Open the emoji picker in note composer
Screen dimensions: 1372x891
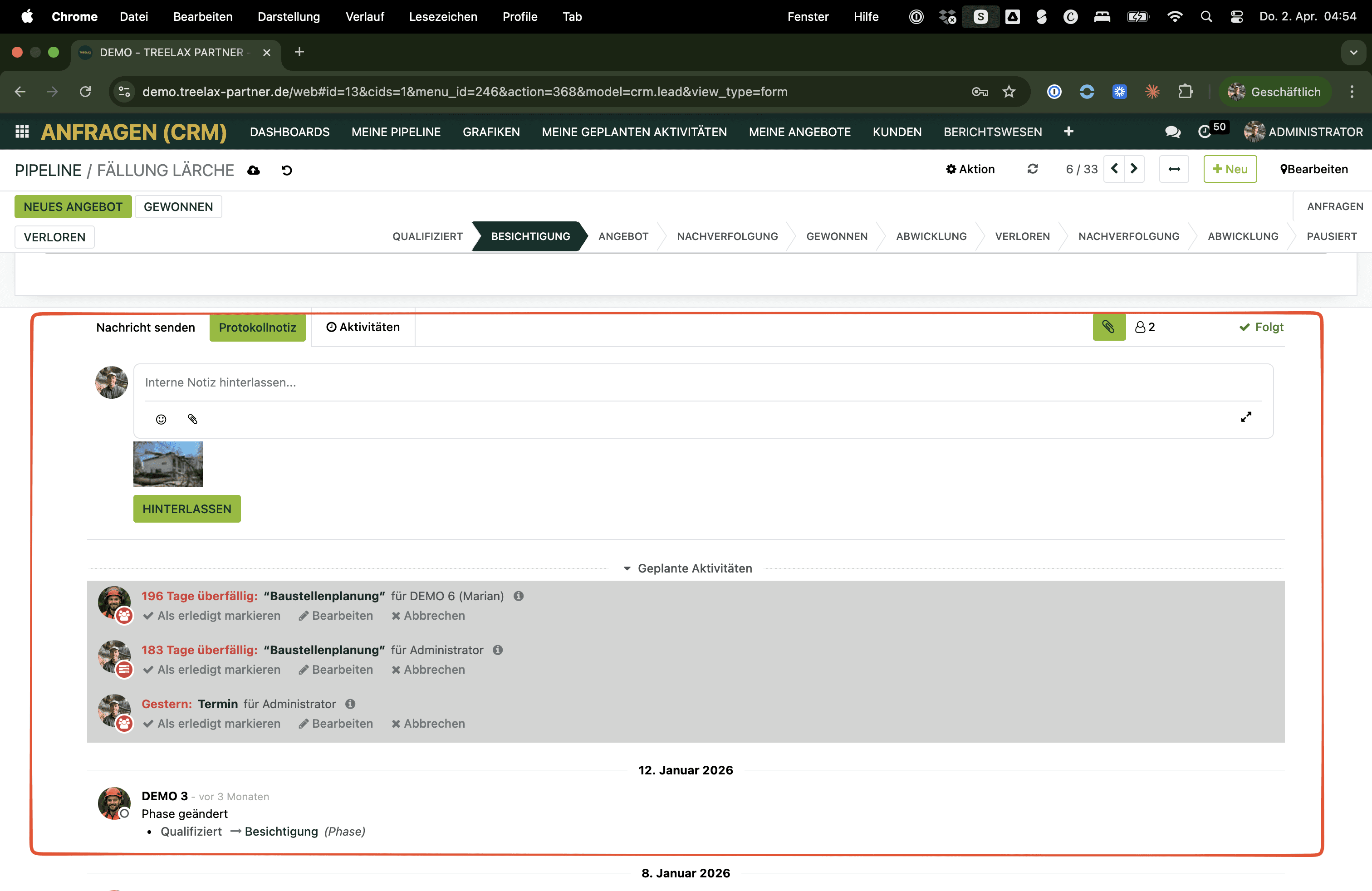tap(161, 419)
